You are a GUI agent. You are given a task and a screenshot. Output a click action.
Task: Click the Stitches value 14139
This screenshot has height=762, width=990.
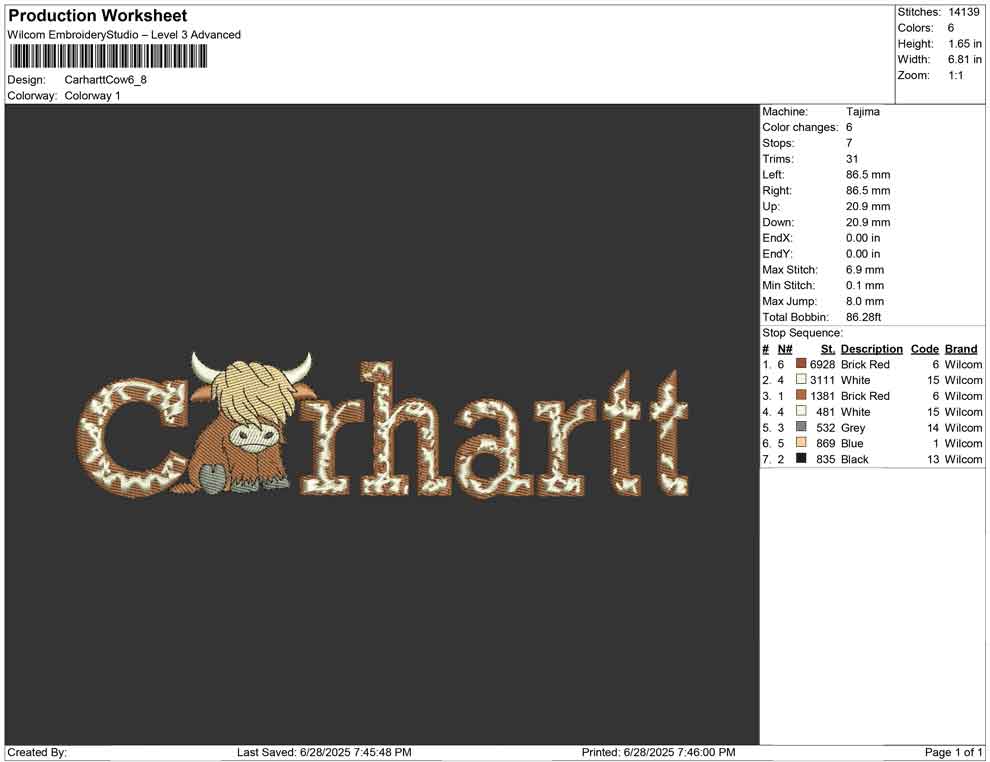(x=963, y=12)
